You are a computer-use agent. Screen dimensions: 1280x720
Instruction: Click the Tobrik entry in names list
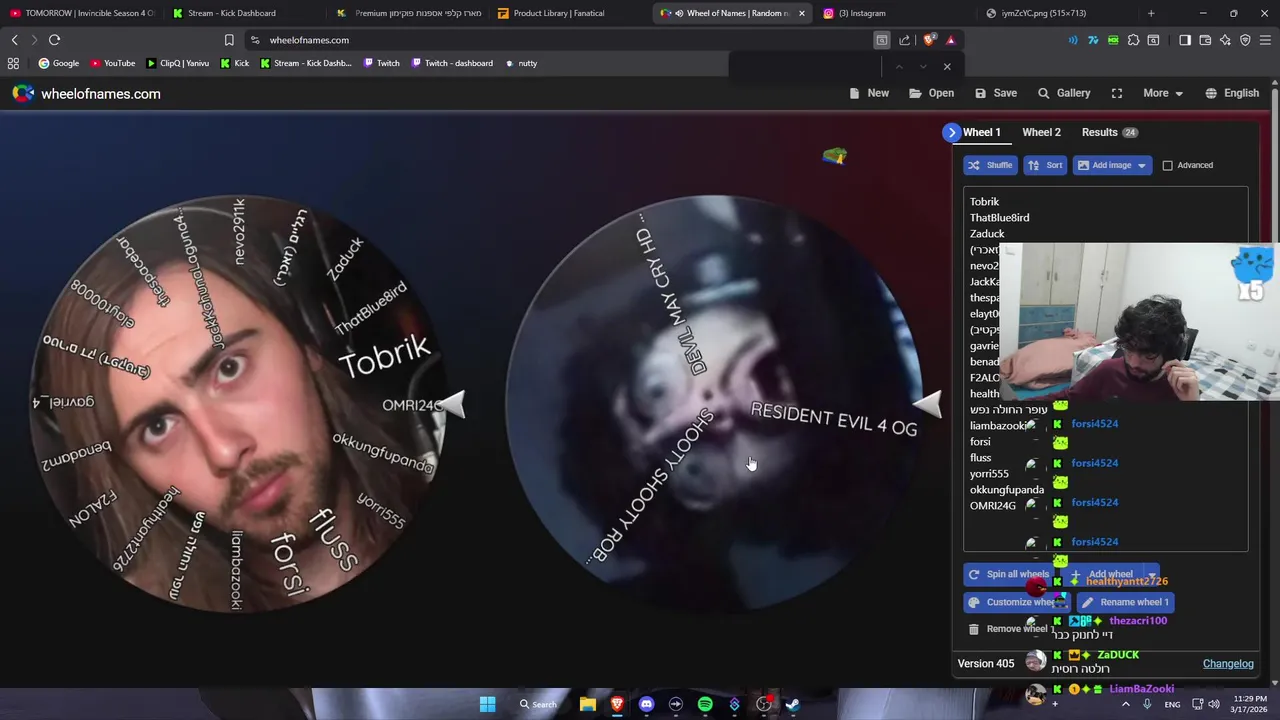(x=984, y=202)
